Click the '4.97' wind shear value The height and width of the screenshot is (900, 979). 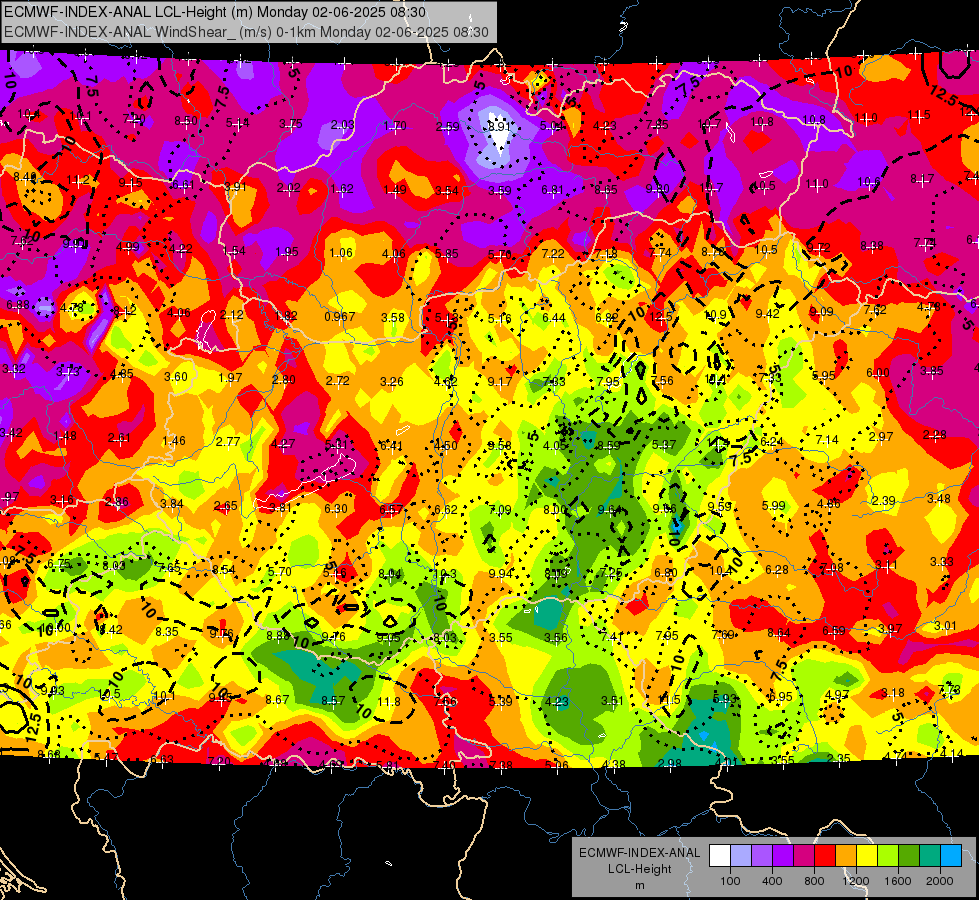click(837, 695)
